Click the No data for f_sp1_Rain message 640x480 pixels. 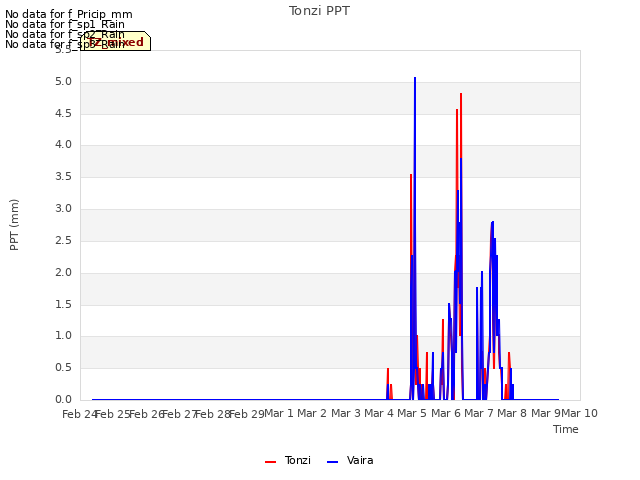[65, 24]
